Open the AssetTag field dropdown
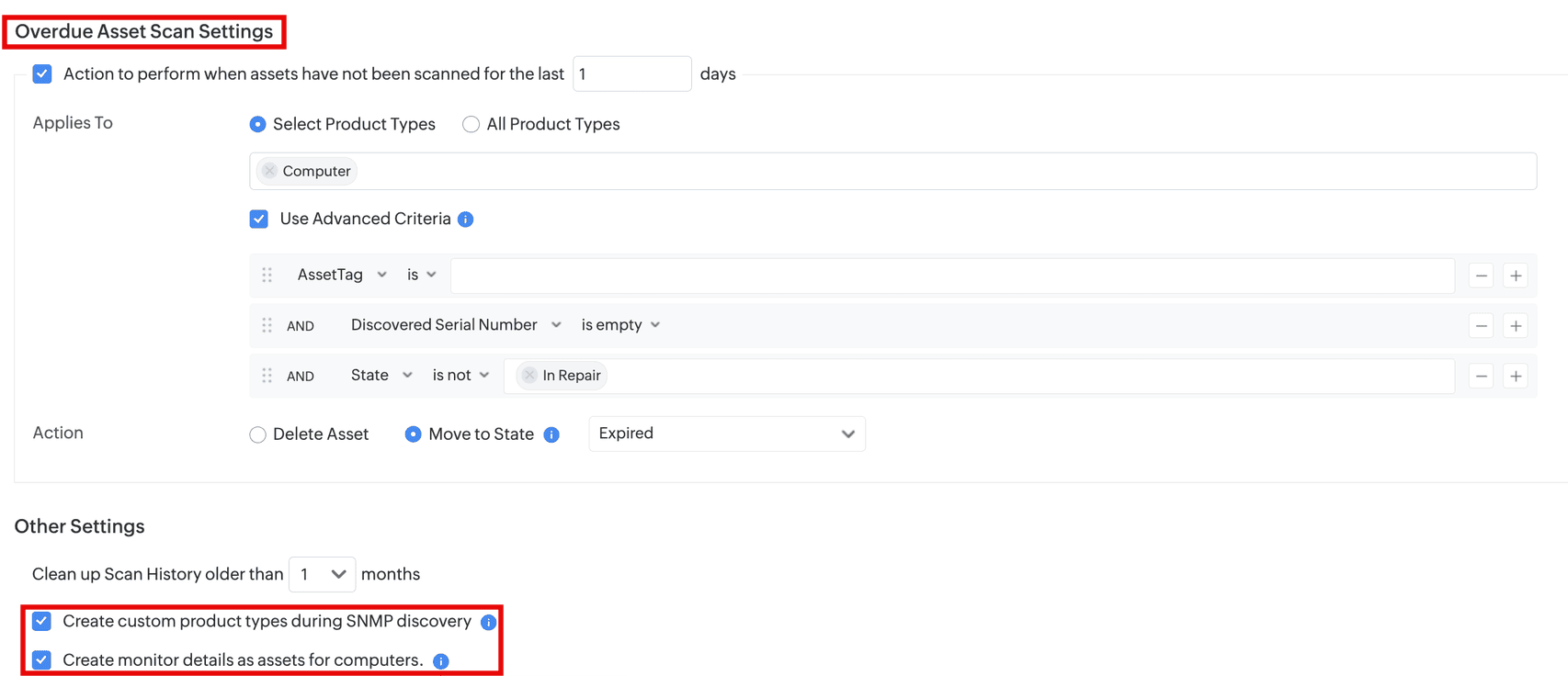This screenshot has height=676, width=1568. click(x=342, y=275)
